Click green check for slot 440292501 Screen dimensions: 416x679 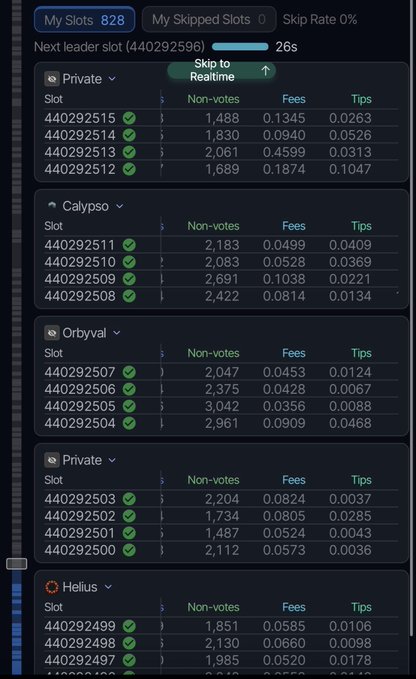pos(129,533)
